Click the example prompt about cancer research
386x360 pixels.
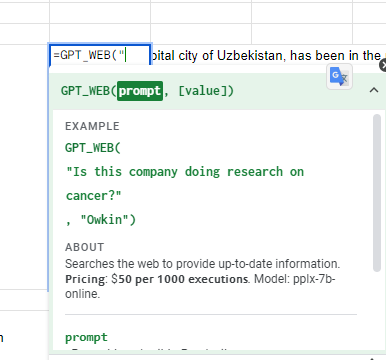tap(185, 184)
